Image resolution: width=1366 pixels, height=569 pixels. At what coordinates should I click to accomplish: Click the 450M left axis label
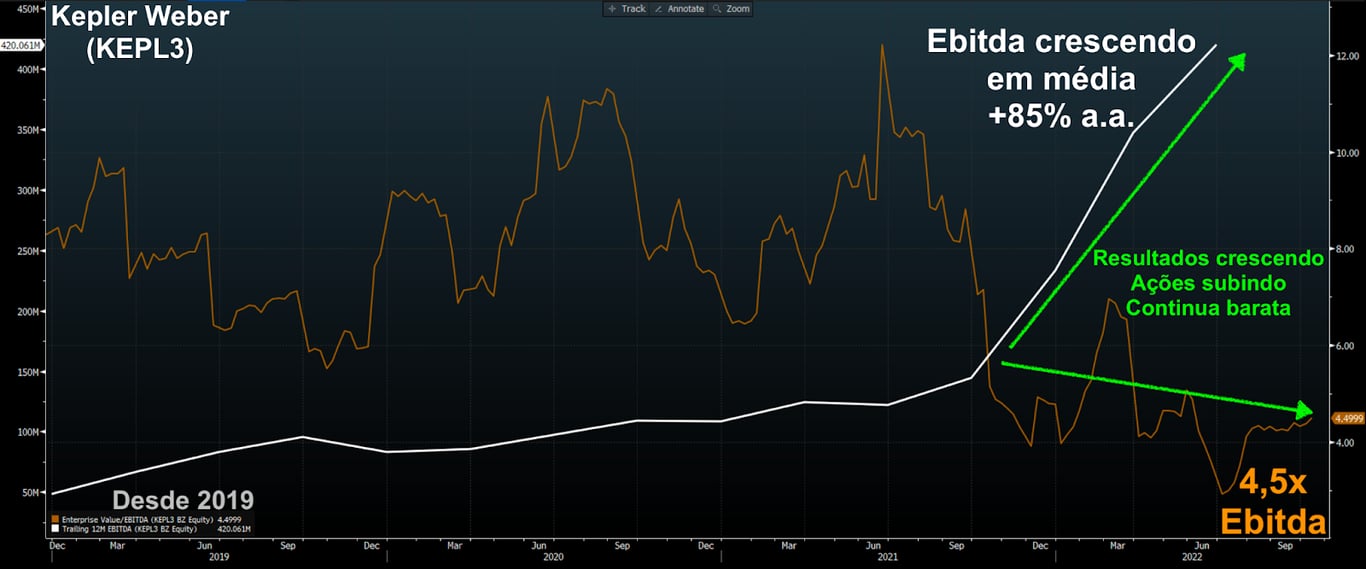[x=26, y=9]
